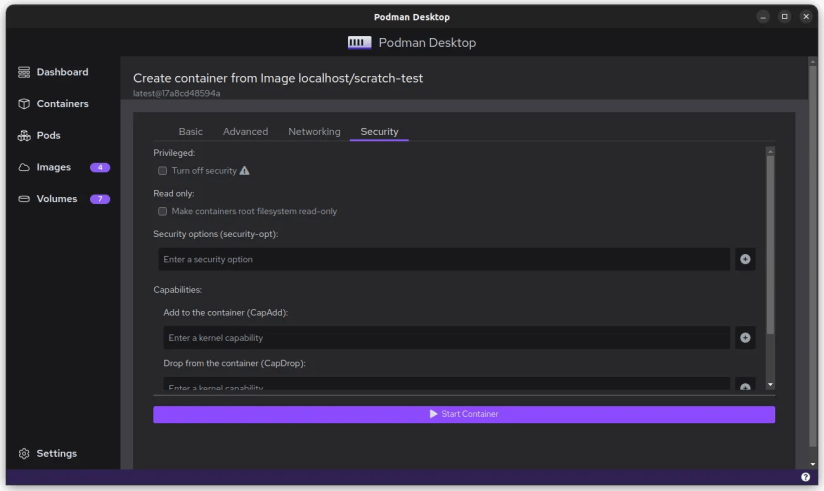The height and width of the screenshot is (491, 824).
Task: Select the Security tab
Action: click(x=379, y=131)
